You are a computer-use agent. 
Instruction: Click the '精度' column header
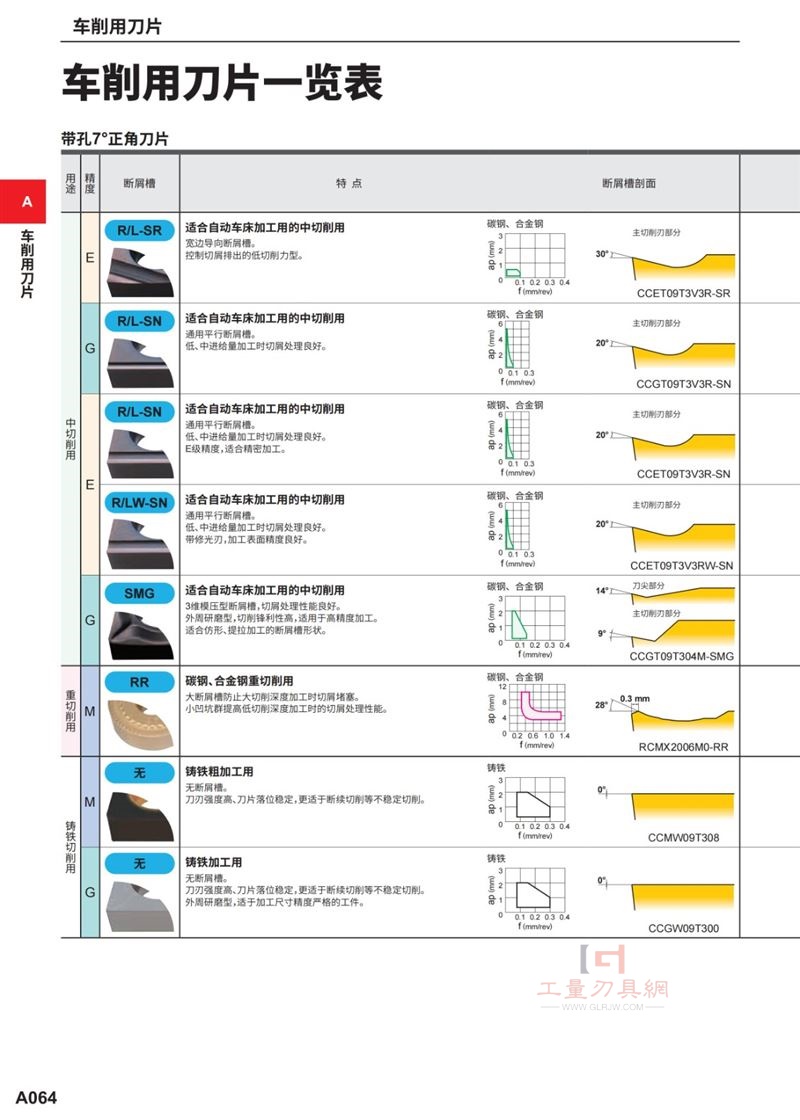click(90, 184)
